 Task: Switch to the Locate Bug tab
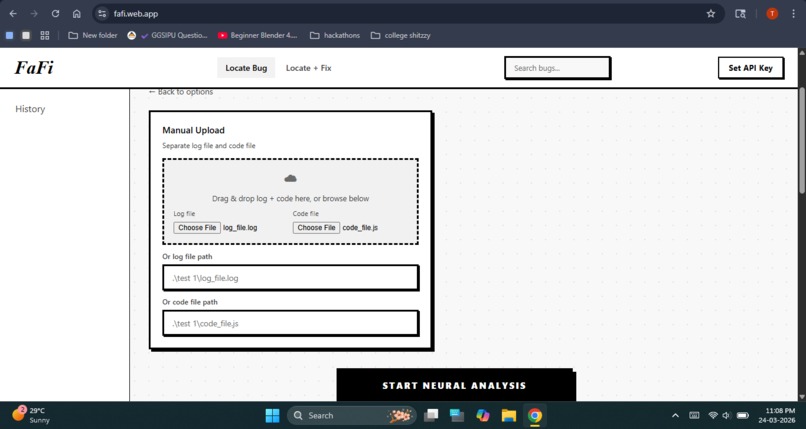pyautogui.click(x=246, y=68)
